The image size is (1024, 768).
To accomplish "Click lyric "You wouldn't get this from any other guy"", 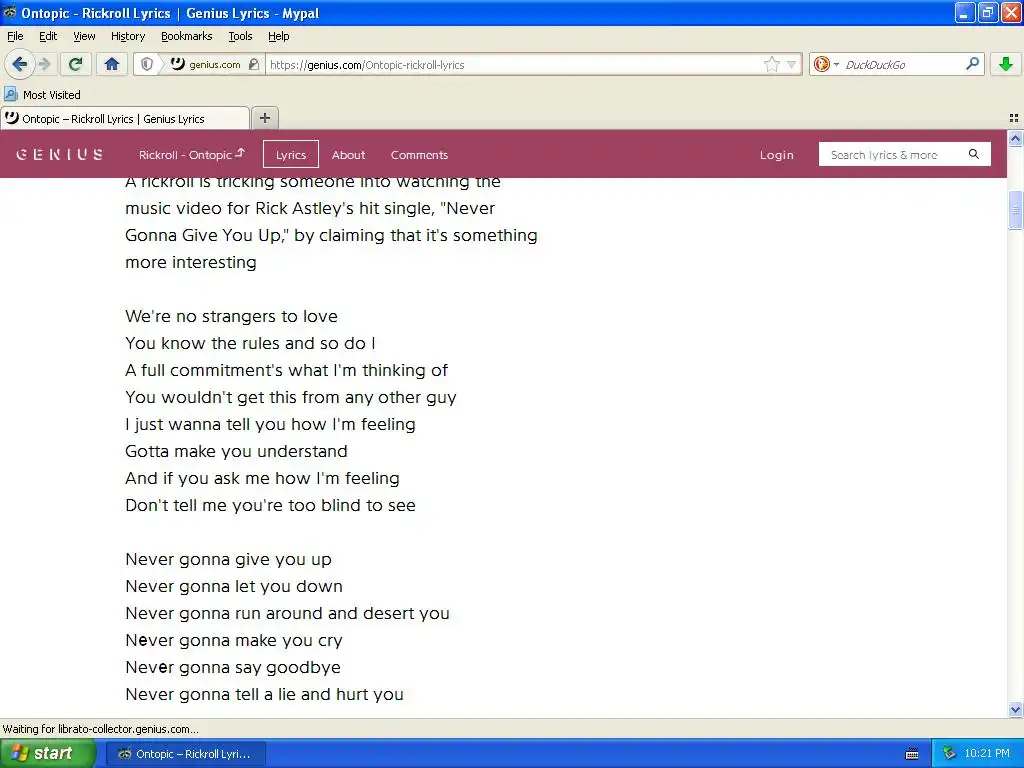I will 291,397.
